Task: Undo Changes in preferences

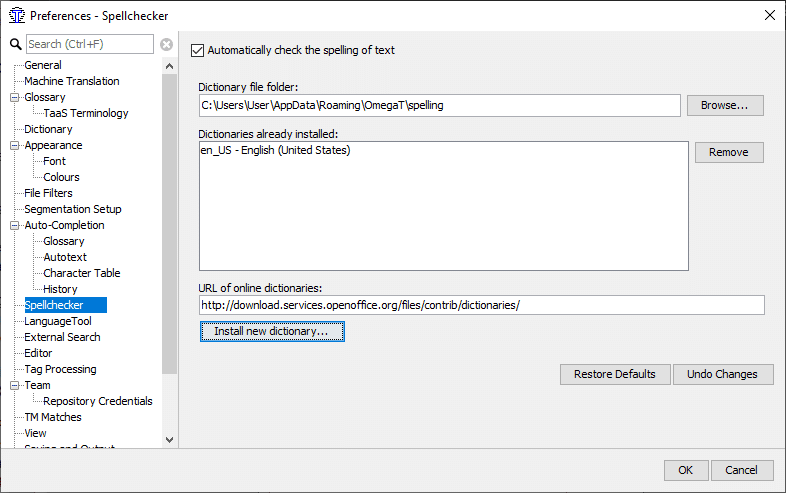Action: (x=722, y=374)
